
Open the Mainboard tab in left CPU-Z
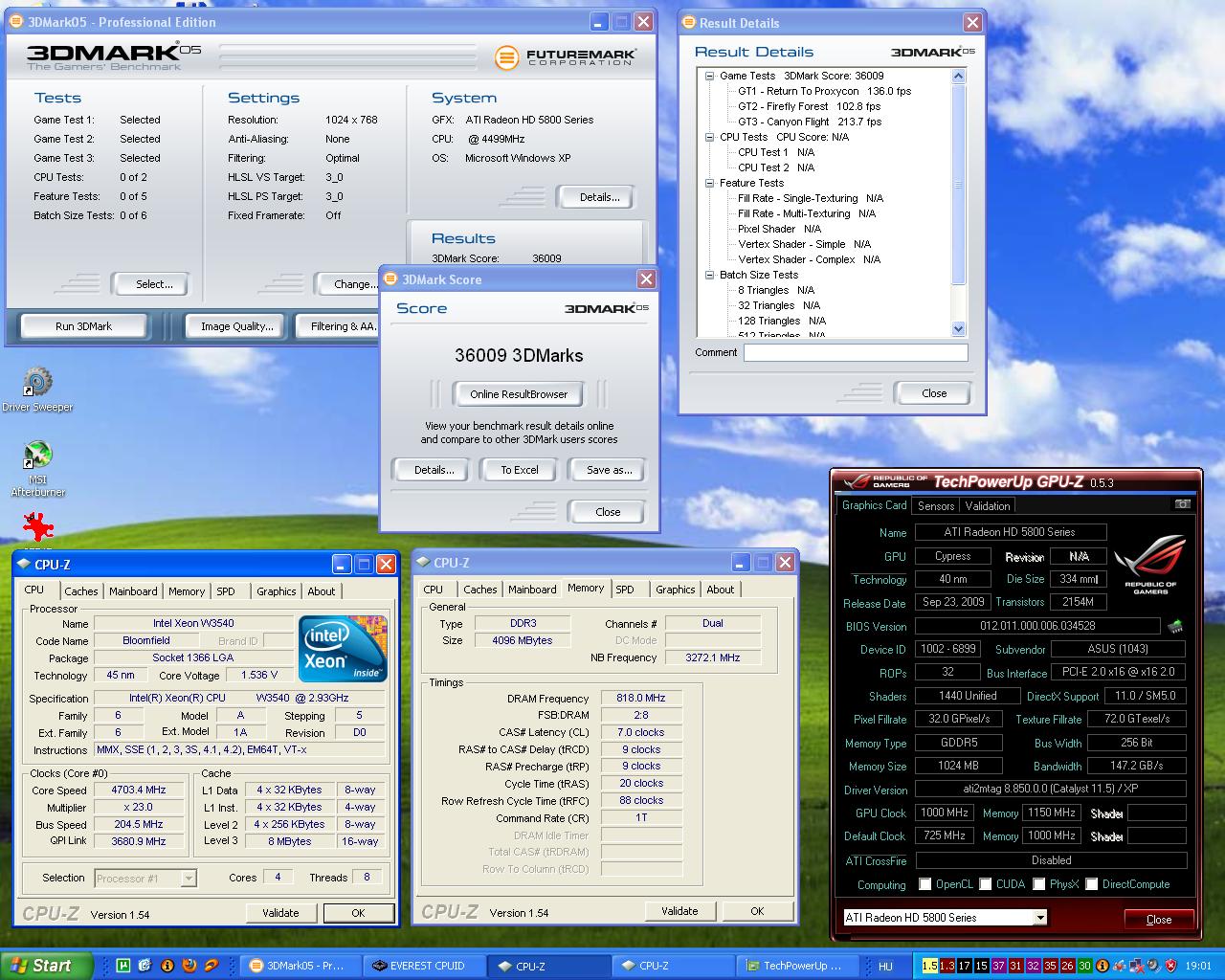(133, 591)
